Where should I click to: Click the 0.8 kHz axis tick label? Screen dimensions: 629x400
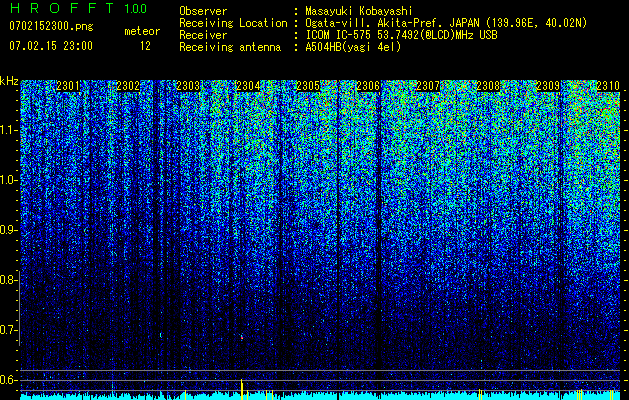[x=9, y=280]
